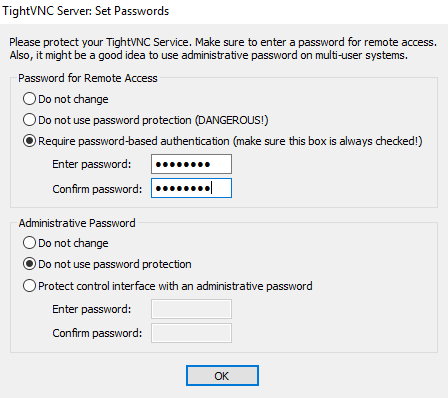Click remote access Confirm password field

pos(191,188)
